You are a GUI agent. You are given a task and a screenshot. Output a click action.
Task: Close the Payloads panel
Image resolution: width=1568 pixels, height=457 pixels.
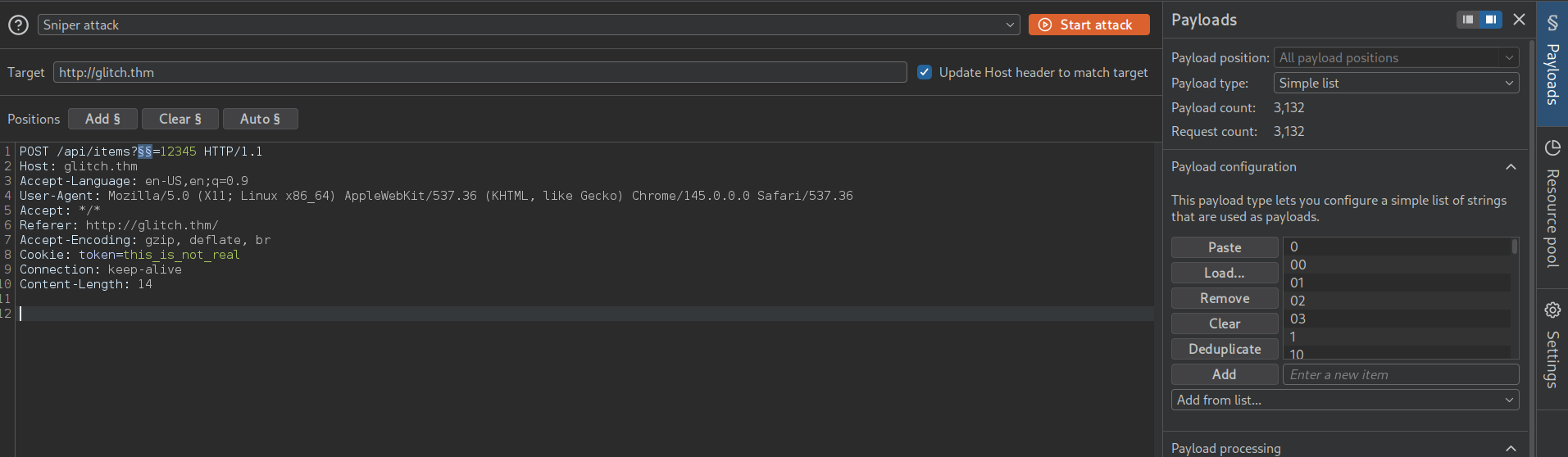1519,20
